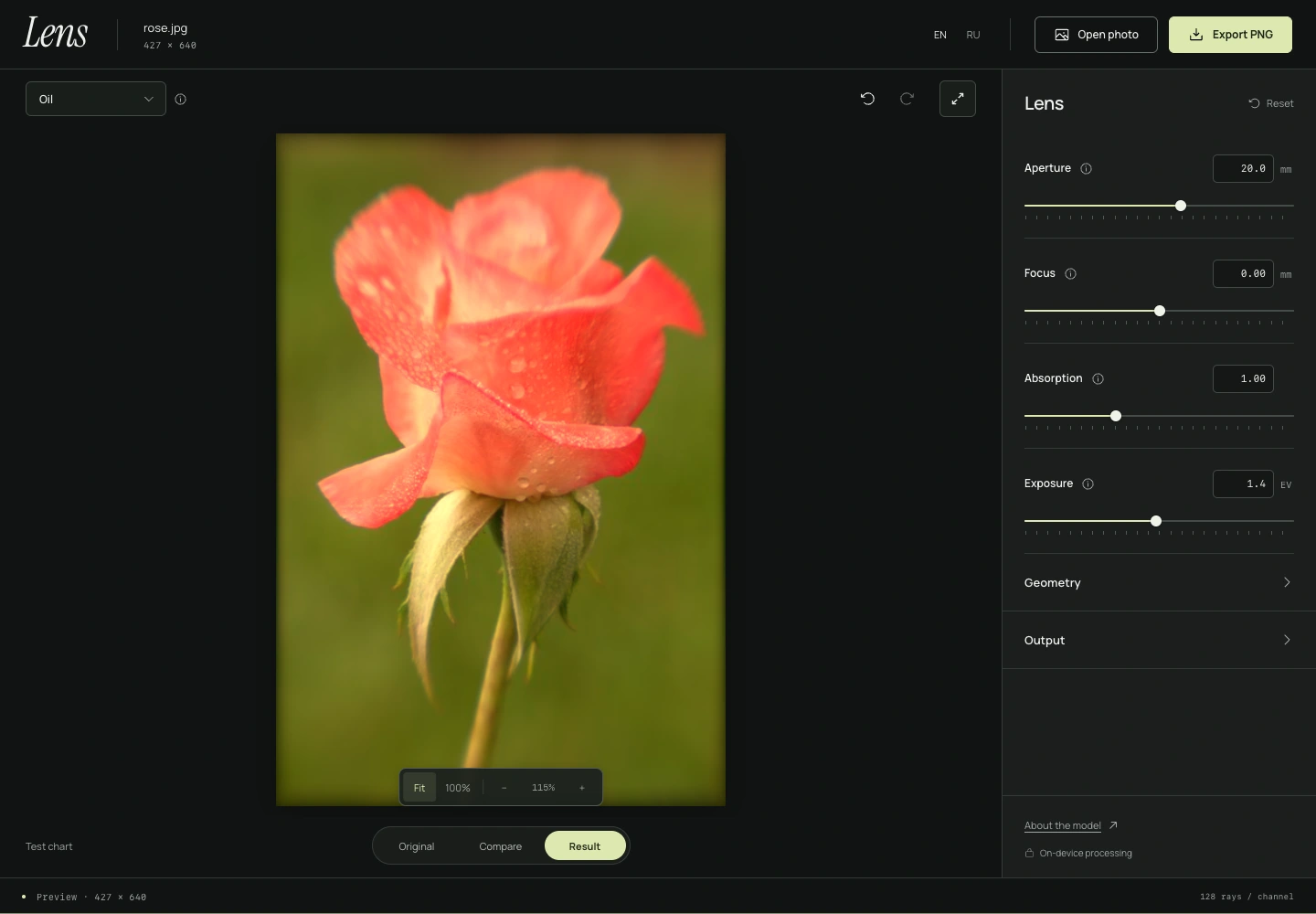Expand the Geometry section
This screenshot has height=914, width=1316.
click(1159, 582)
